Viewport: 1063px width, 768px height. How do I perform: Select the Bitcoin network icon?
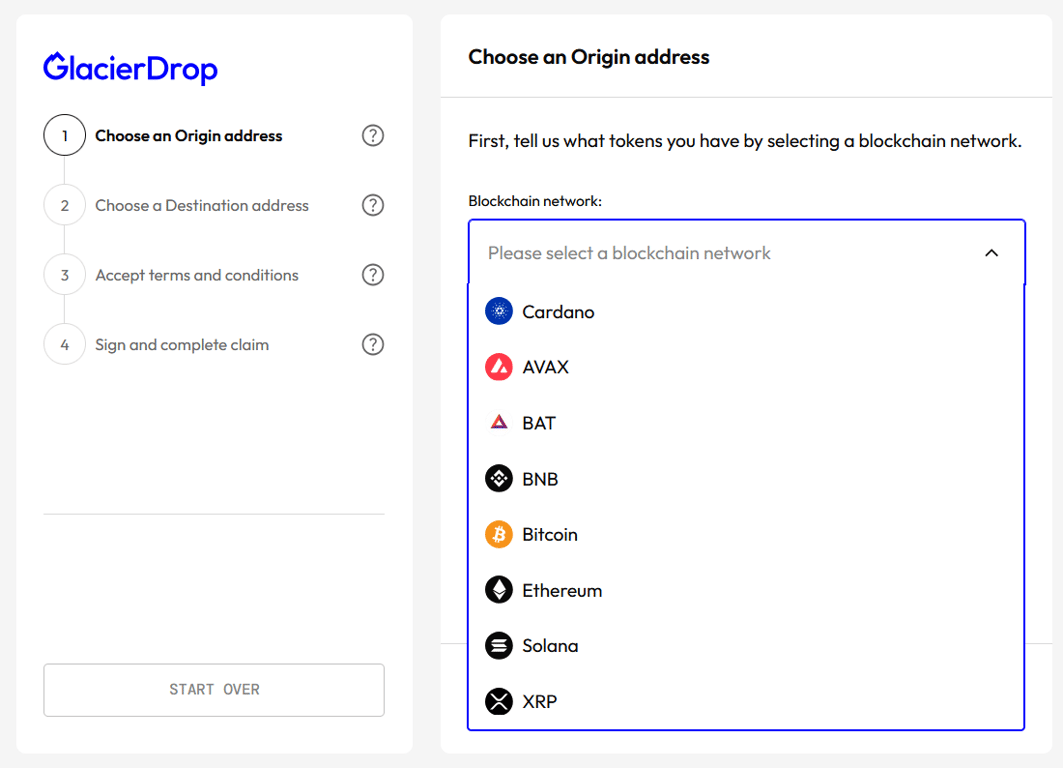[x=498, y=534]
